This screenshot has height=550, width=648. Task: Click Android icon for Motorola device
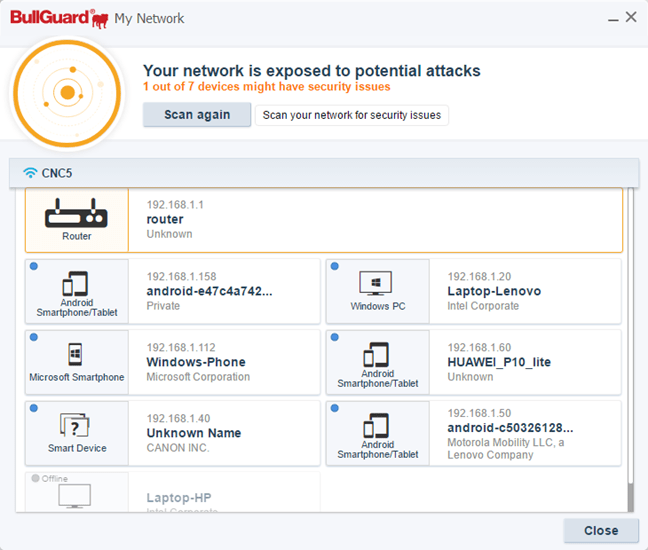click(x=377, y=426)
